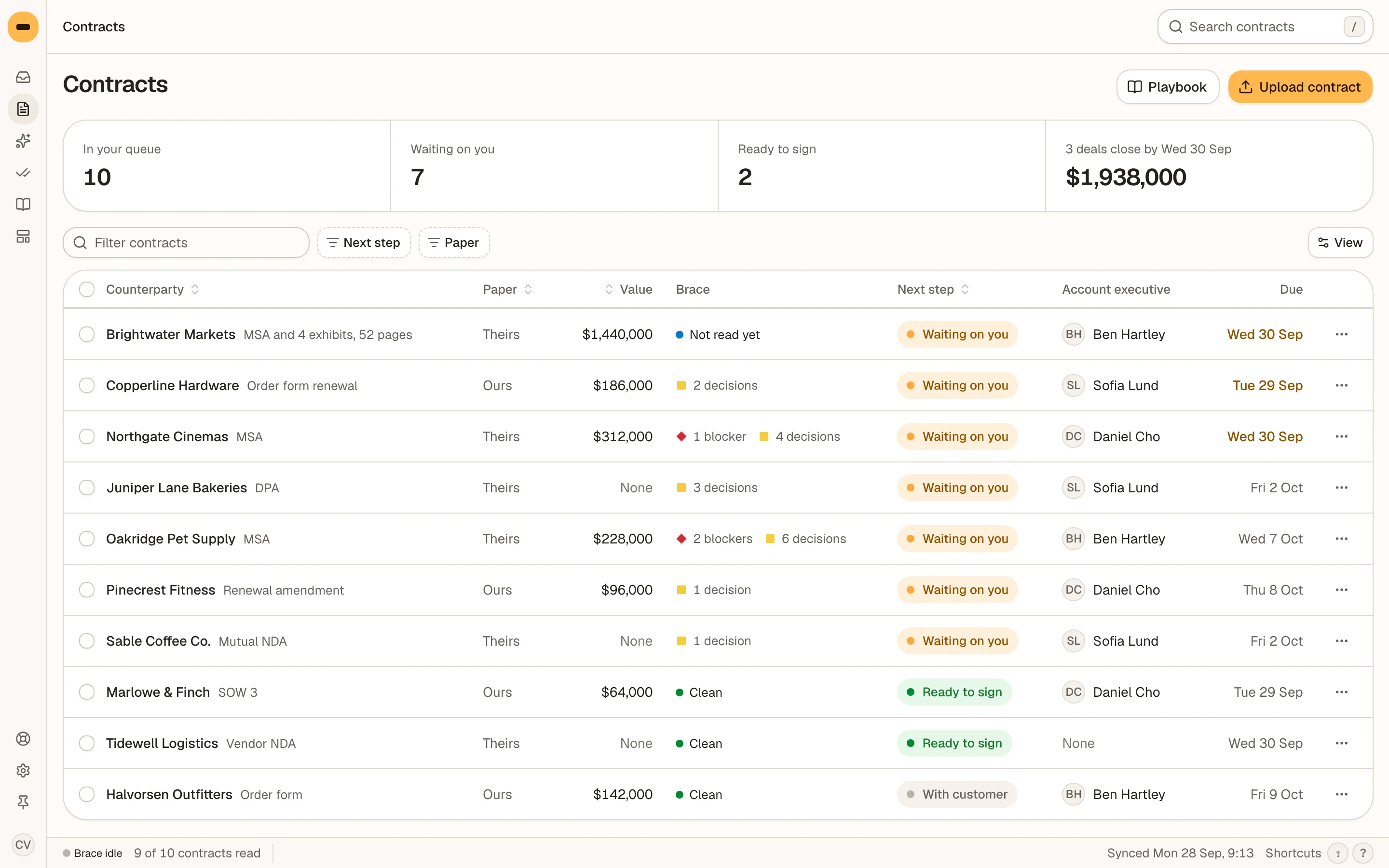Select the Marlowe & Finch row checkbox

click(87, 692)
